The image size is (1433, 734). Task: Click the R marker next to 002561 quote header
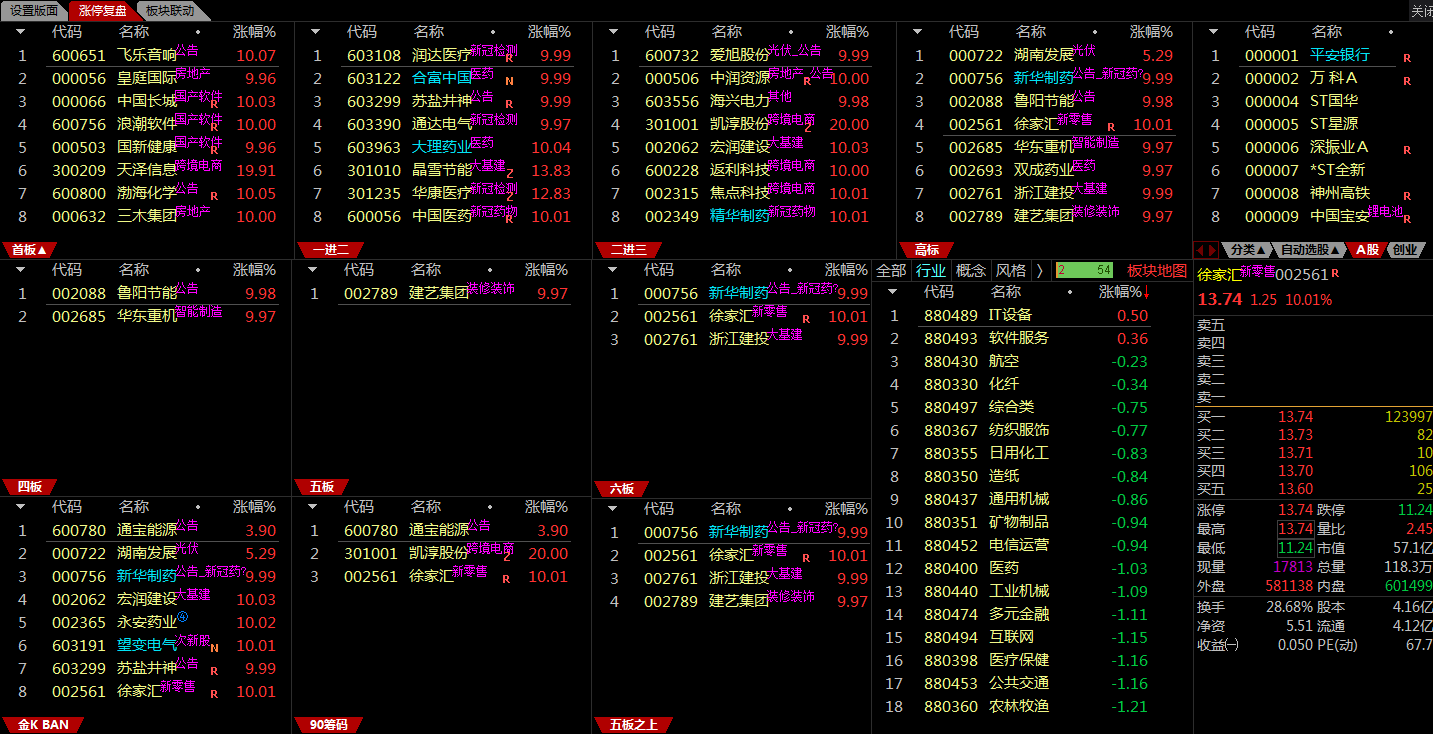tap(1335, 273)
